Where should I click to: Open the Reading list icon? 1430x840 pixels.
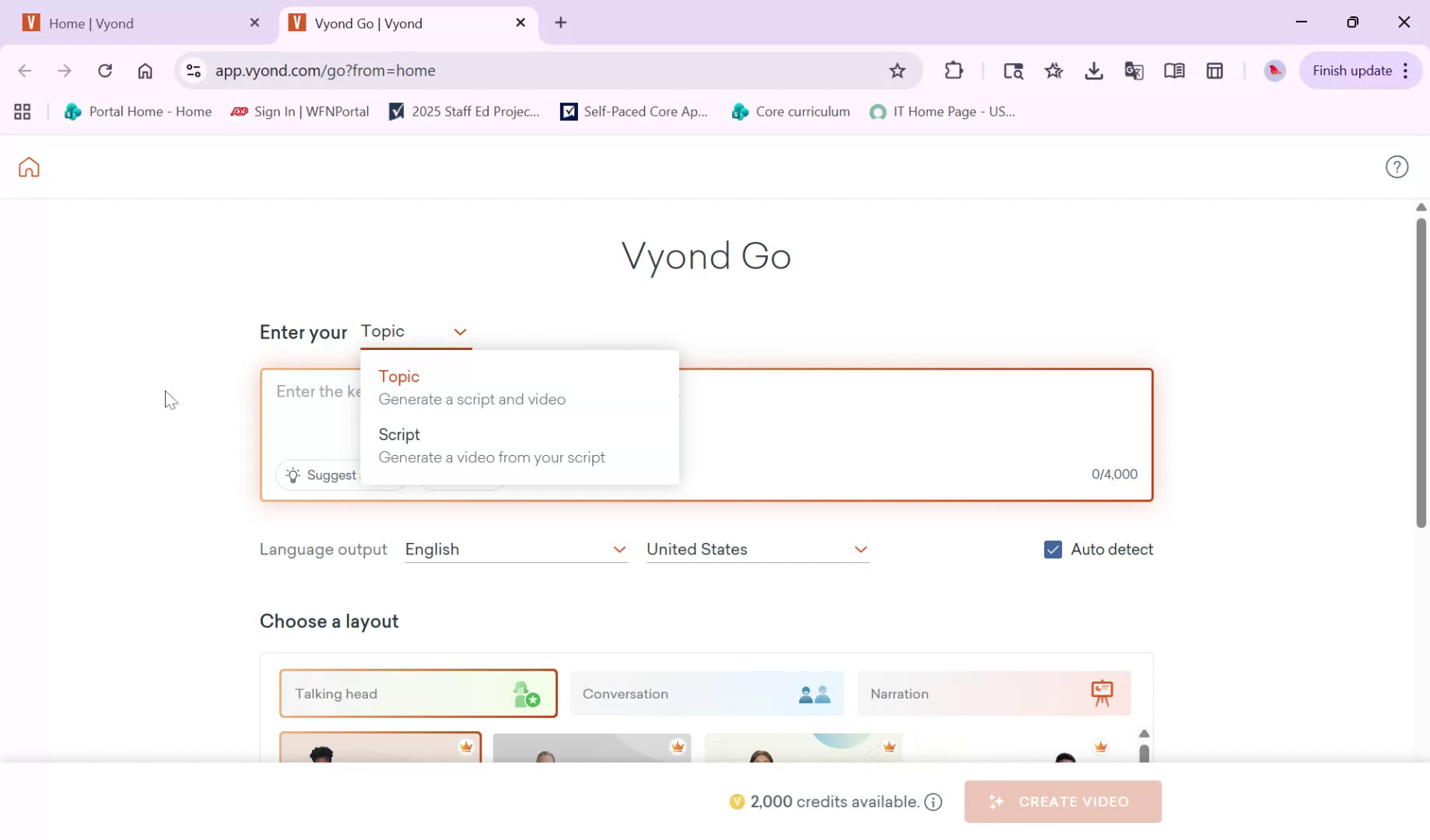point(1174,70)
